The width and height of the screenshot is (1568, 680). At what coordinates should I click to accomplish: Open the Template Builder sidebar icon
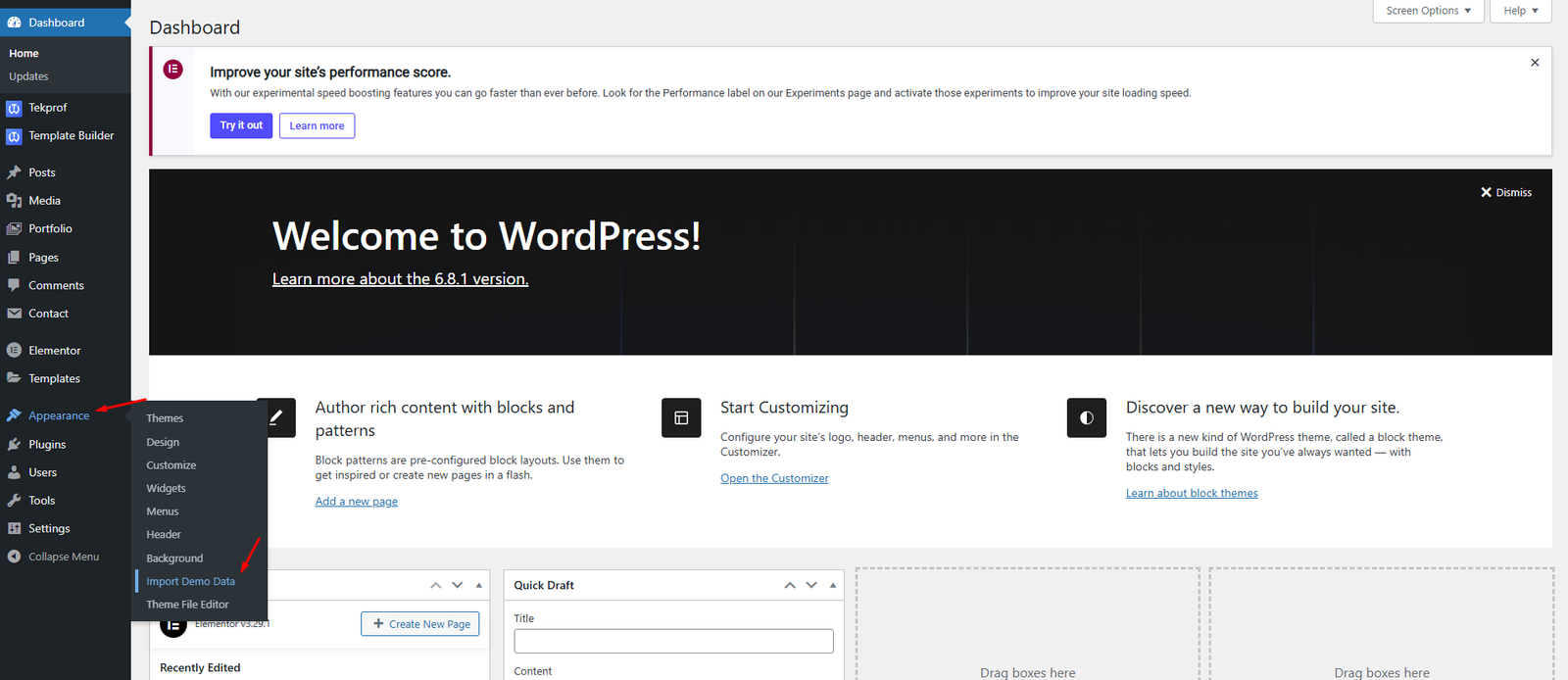(x=14, y=136)
